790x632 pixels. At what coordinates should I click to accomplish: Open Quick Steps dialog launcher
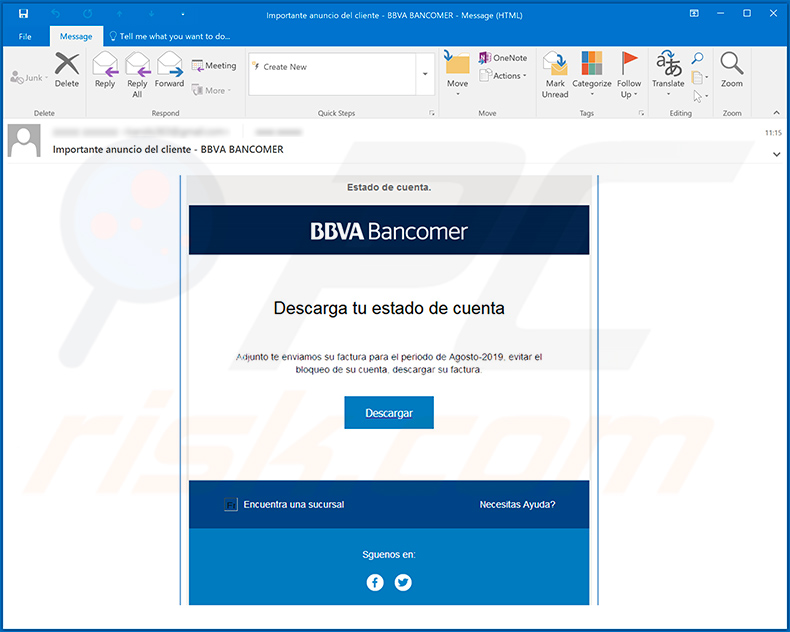(432, 113)
